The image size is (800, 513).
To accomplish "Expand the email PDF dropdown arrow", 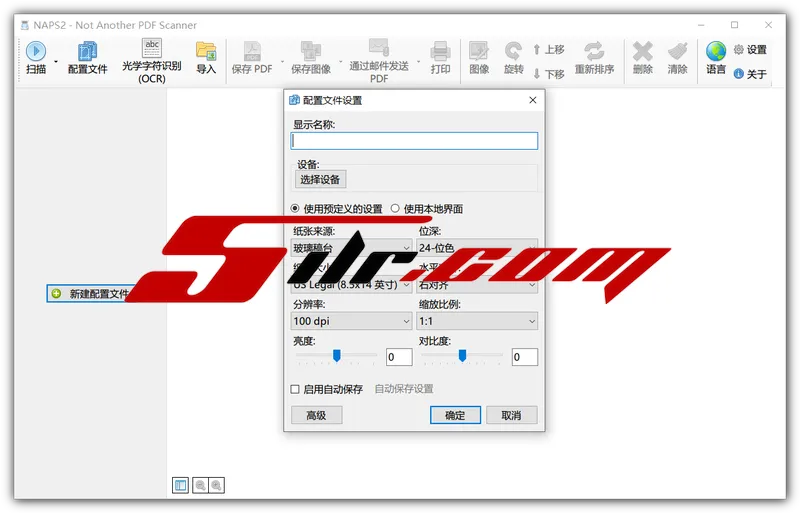I will tap(418, 61).
